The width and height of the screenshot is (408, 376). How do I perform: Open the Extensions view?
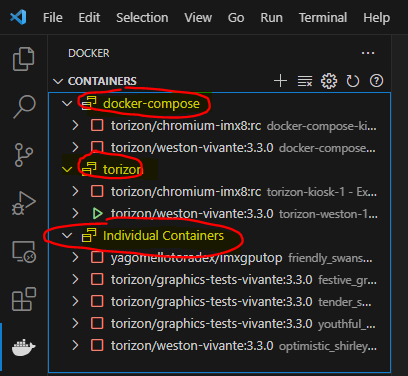(24, 299)
